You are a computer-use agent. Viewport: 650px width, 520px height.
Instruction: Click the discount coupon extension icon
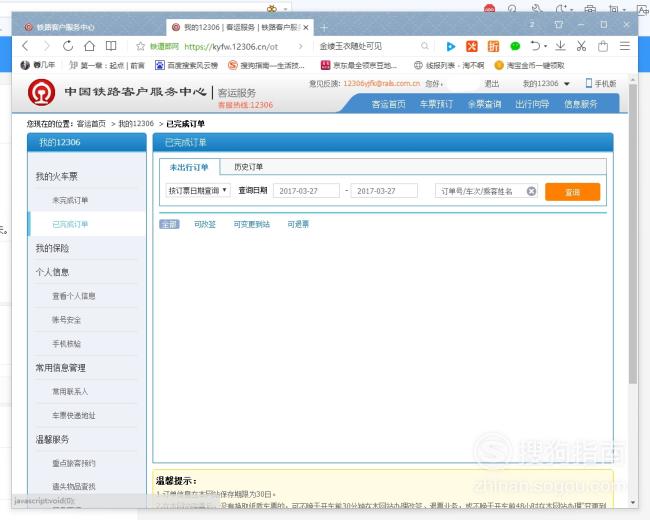493,46
